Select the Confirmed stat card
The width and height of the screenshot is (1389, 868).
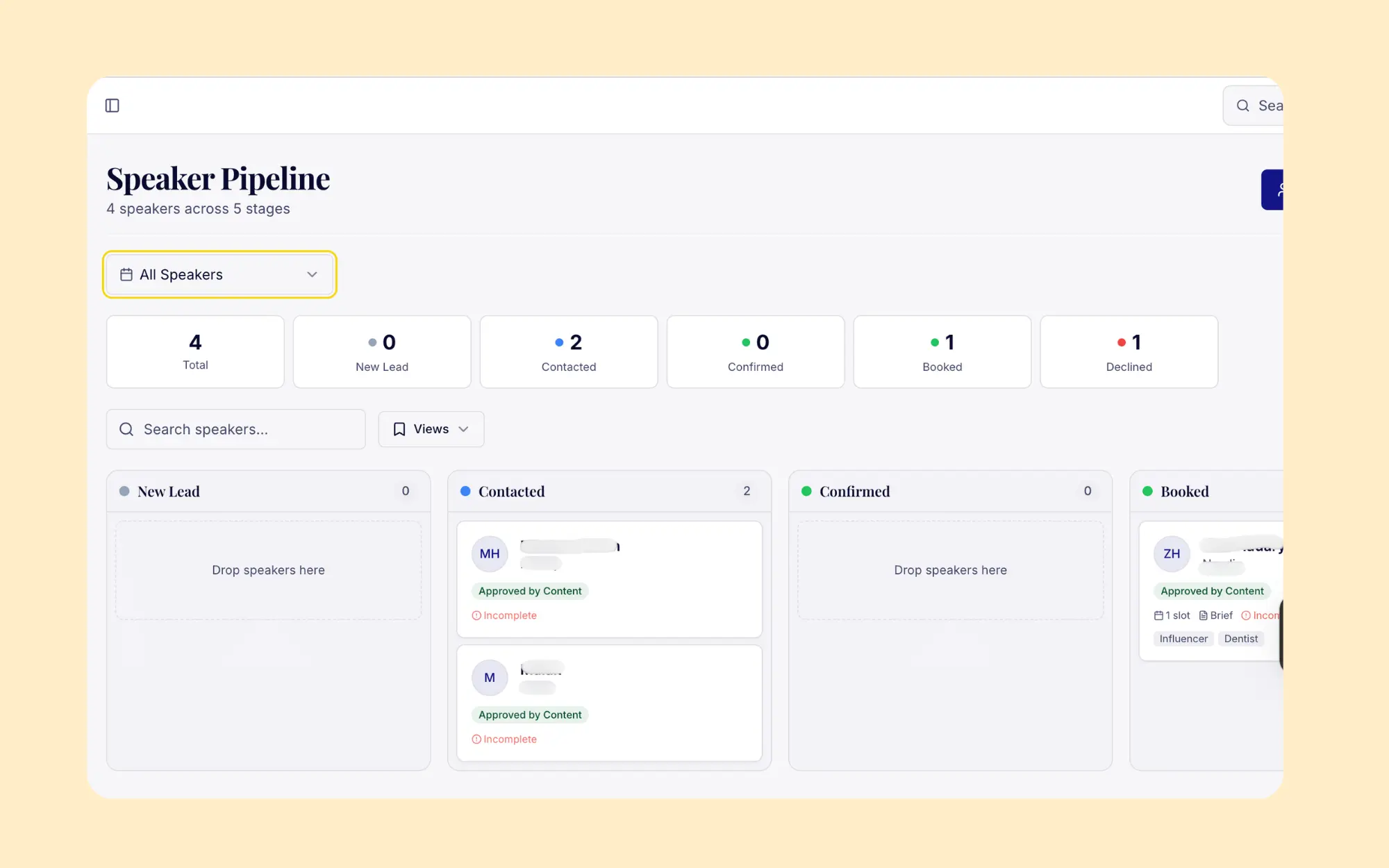pos(756,351)
